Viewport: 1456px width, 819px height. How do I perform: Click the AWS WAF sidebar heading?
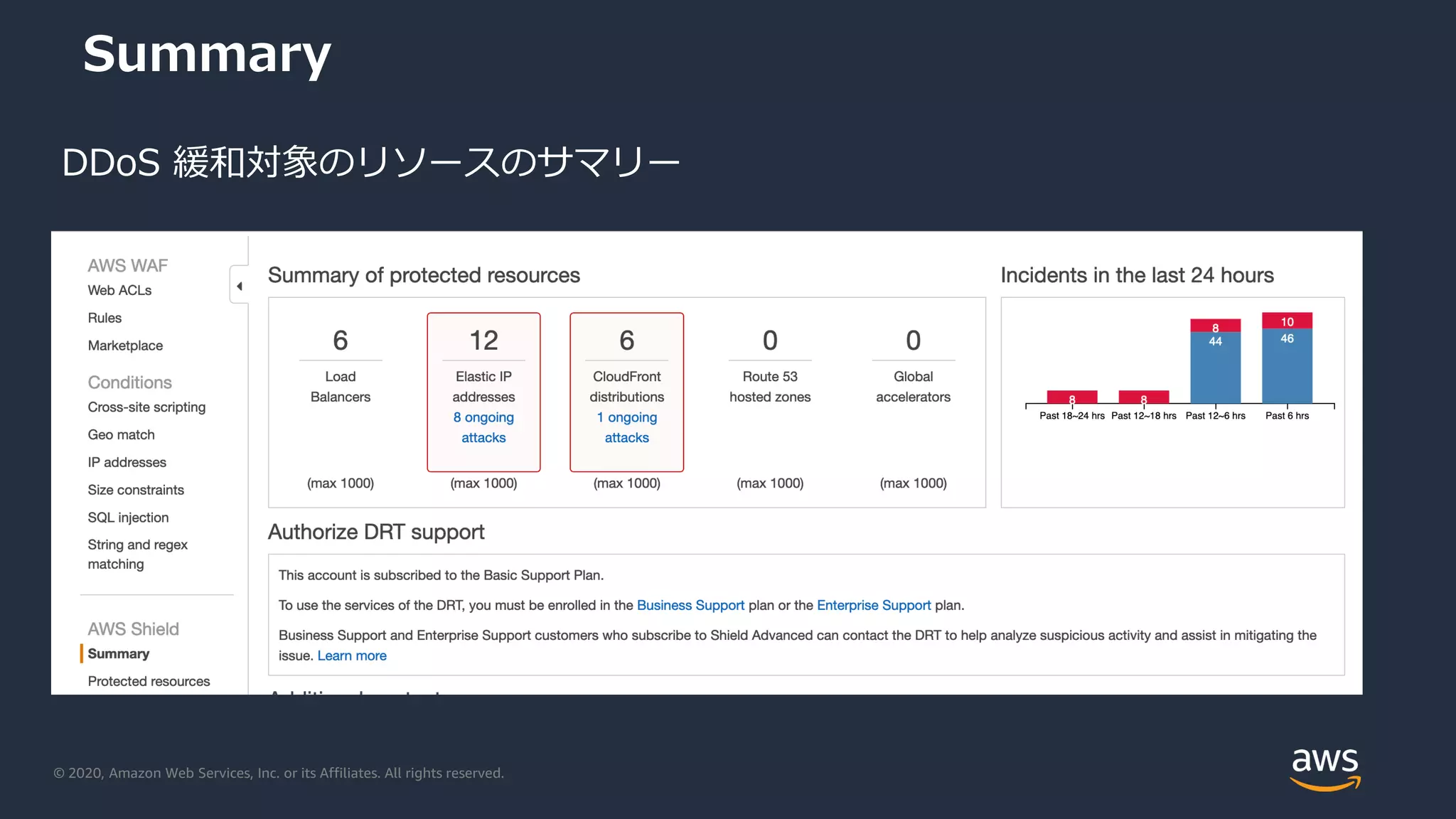tap(127, 265)
